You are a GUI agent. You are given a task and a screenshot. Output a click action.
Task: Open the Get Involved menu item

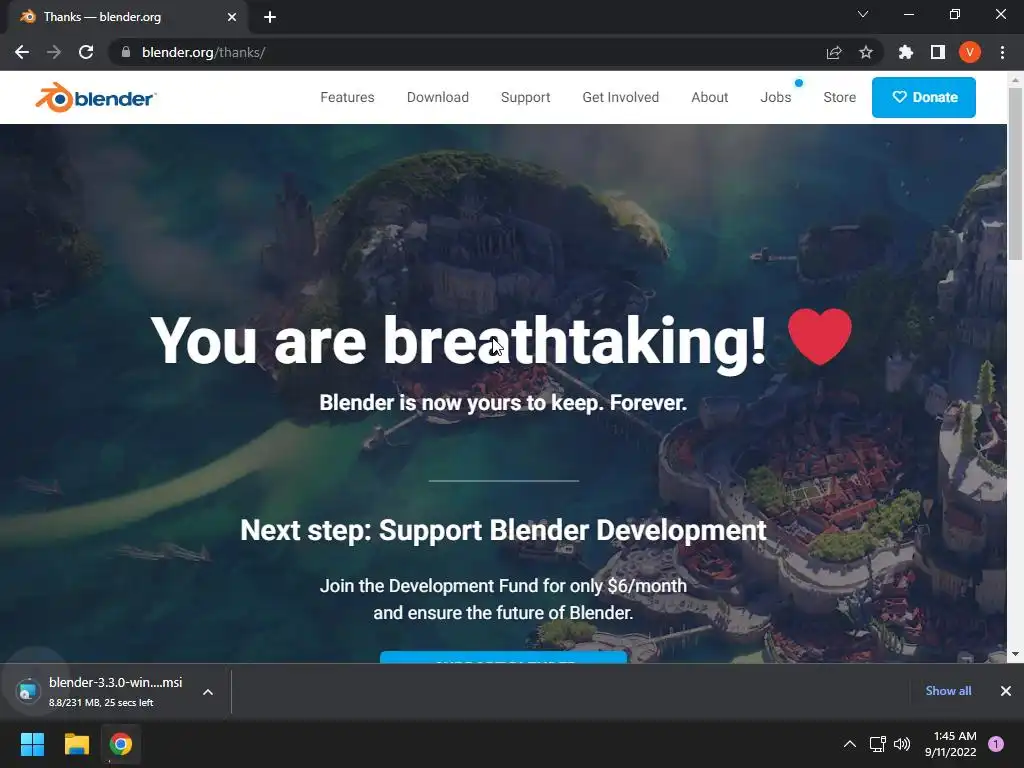point(620,97)
